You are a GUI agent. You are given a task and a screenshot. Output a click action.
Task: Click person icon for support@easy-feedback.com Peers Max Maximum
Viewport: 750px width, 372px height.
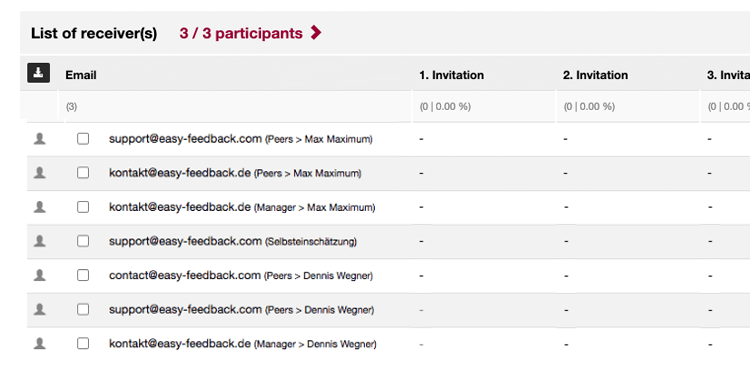40,139
